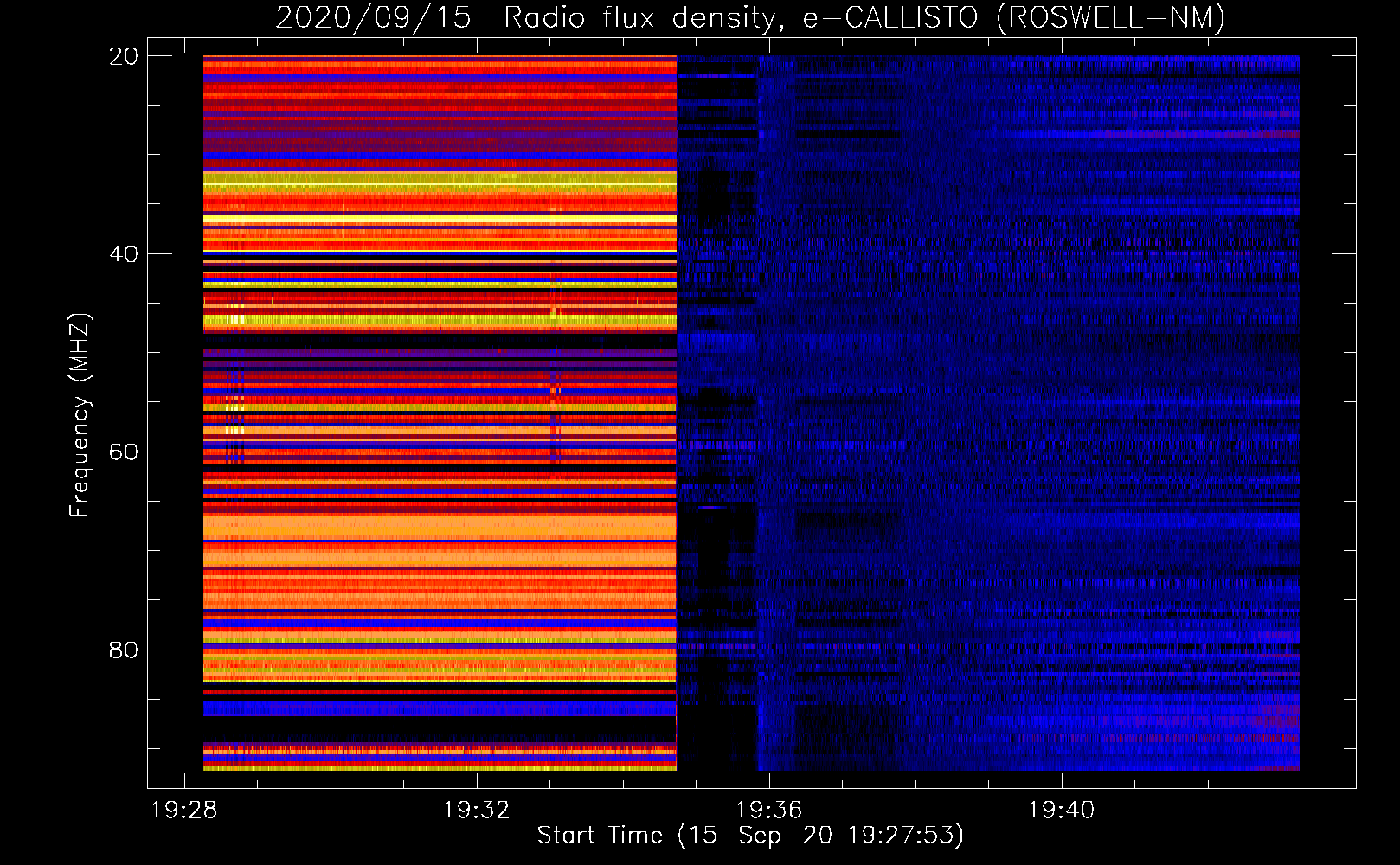Viewport: 1400px width, 865px height.
Task: Select the 19:40 time tick label
Action: (1061, 811)
